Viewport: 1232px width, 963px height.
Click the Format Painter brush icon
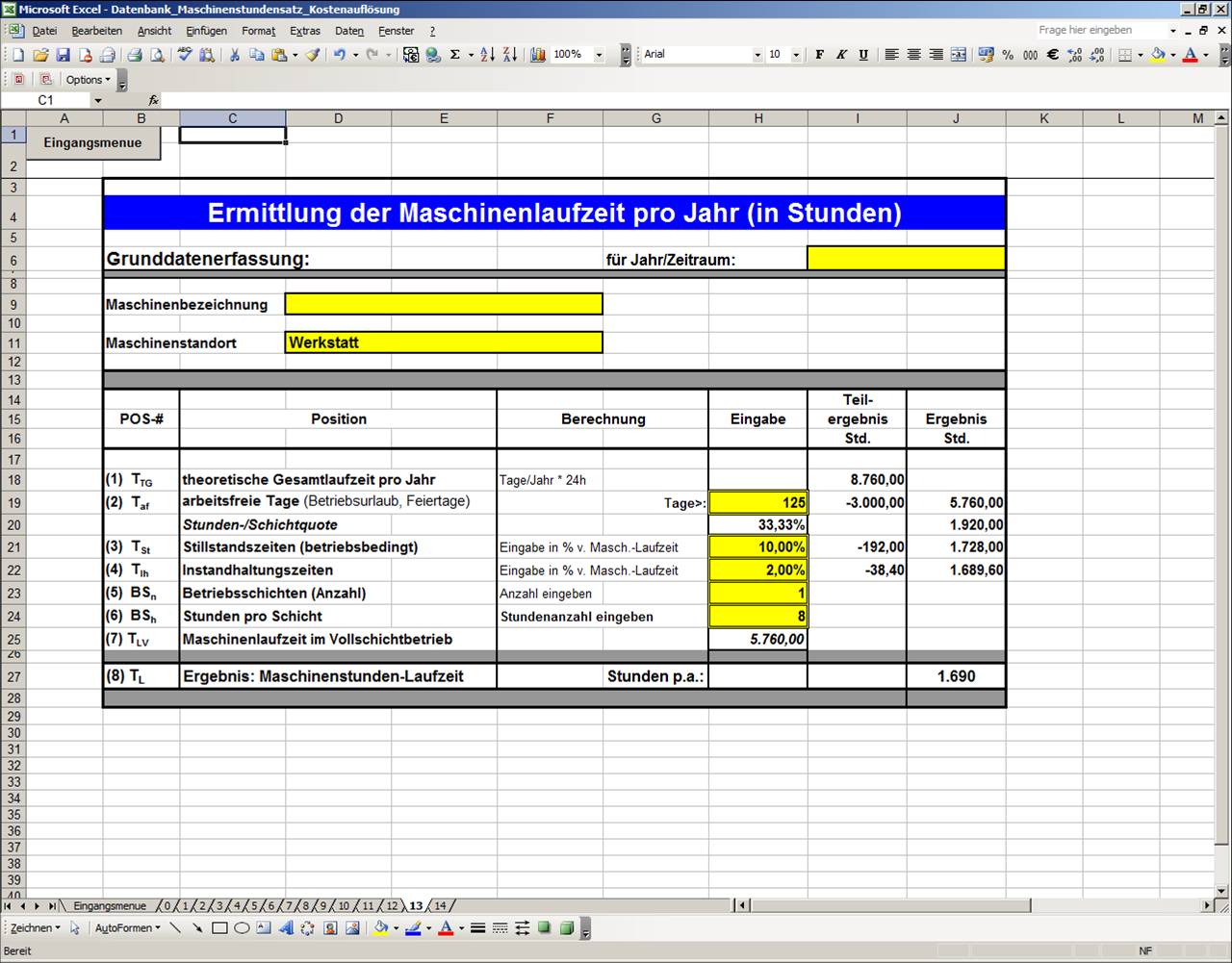(x=313, y=55)
